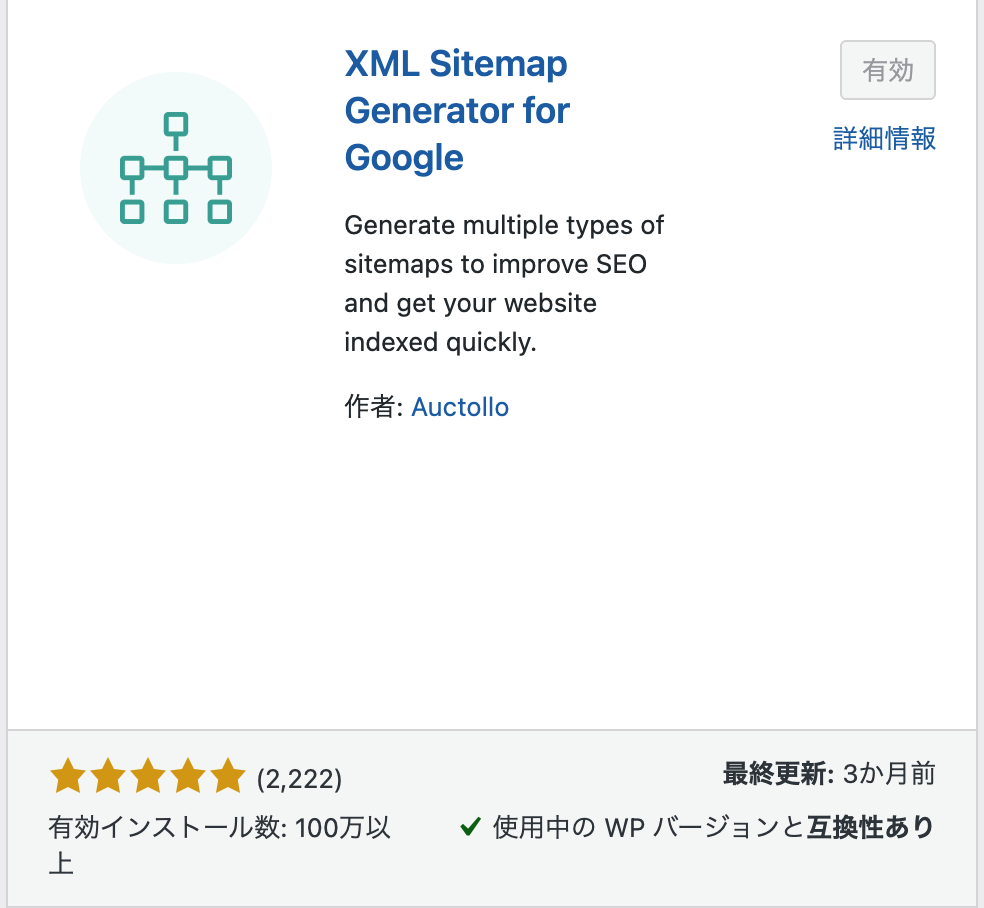The image size is (984, 908).
Task: Visit the Auctollo author link
Action: click(460, 407)
